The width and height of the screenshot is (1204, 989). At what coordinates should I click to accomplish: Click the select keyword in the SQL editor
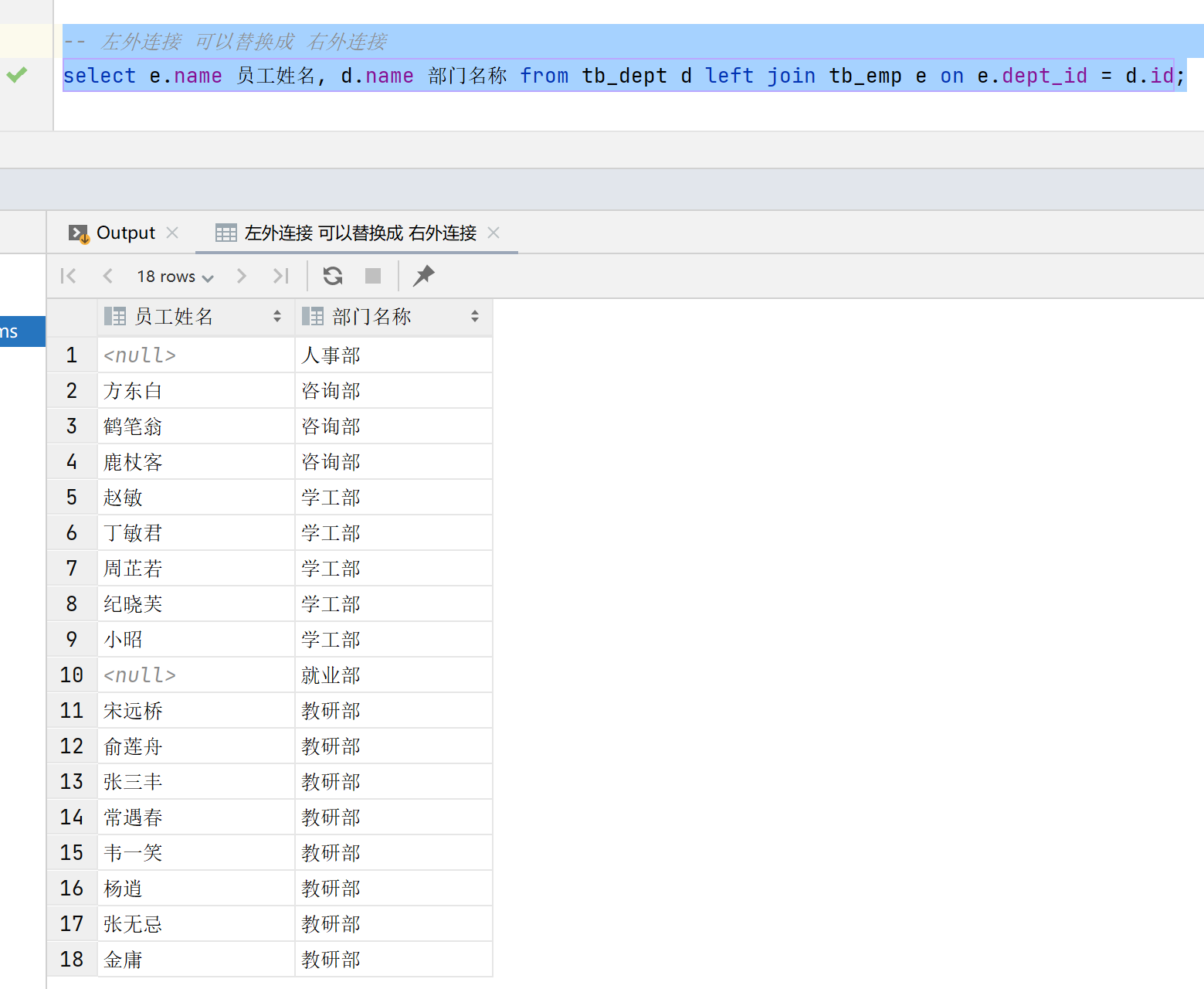tap(100, 76)
